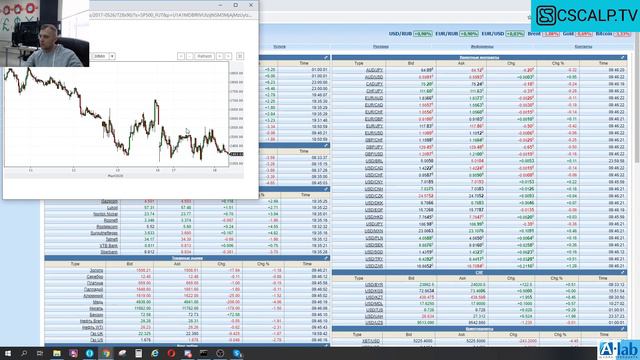The height and width of the screenshot is (360, 640).
Task: Open the Контакты menu item
Action: point(583,47)
